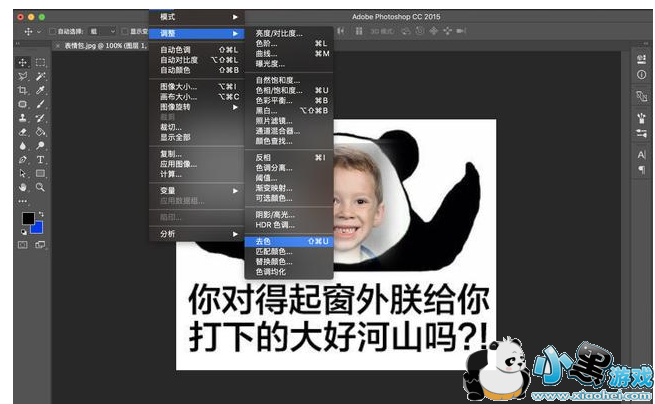This screenshot has width=655, height=404.
Task: Click the 3D pan icon in options bar
Action: click(434, 31)
